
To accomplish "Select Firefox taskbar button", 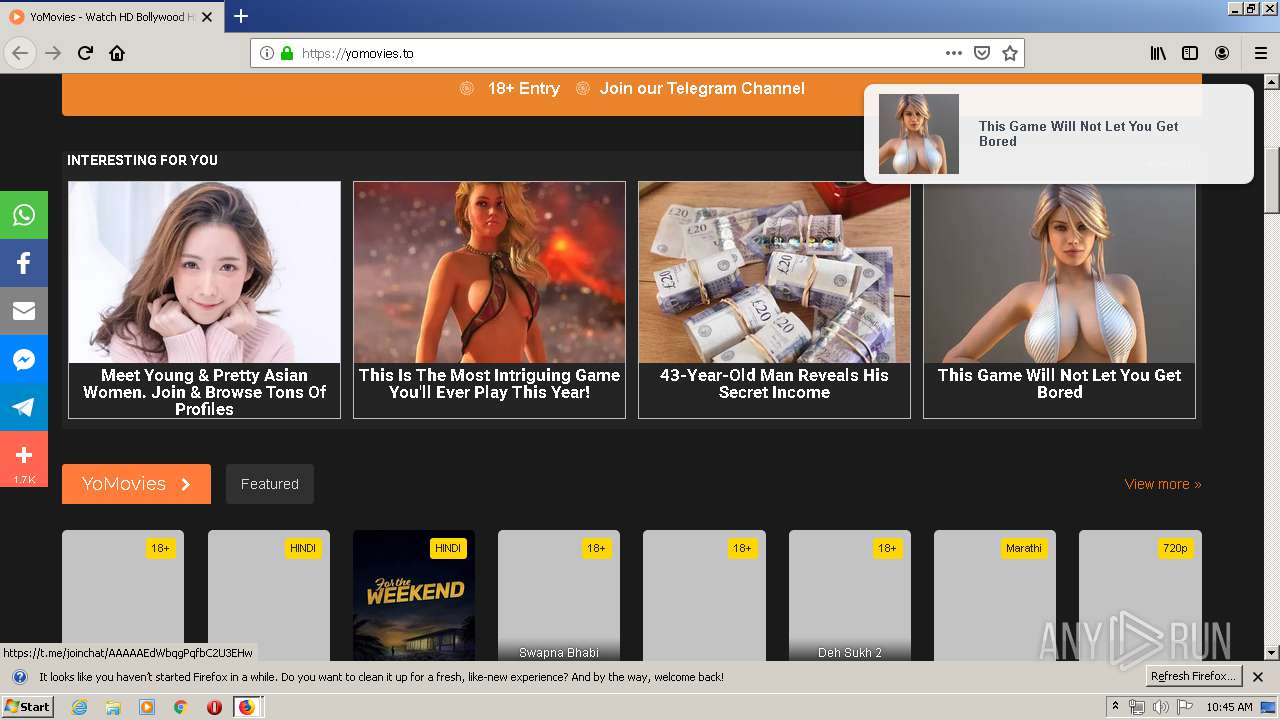I will coord(247,707).
